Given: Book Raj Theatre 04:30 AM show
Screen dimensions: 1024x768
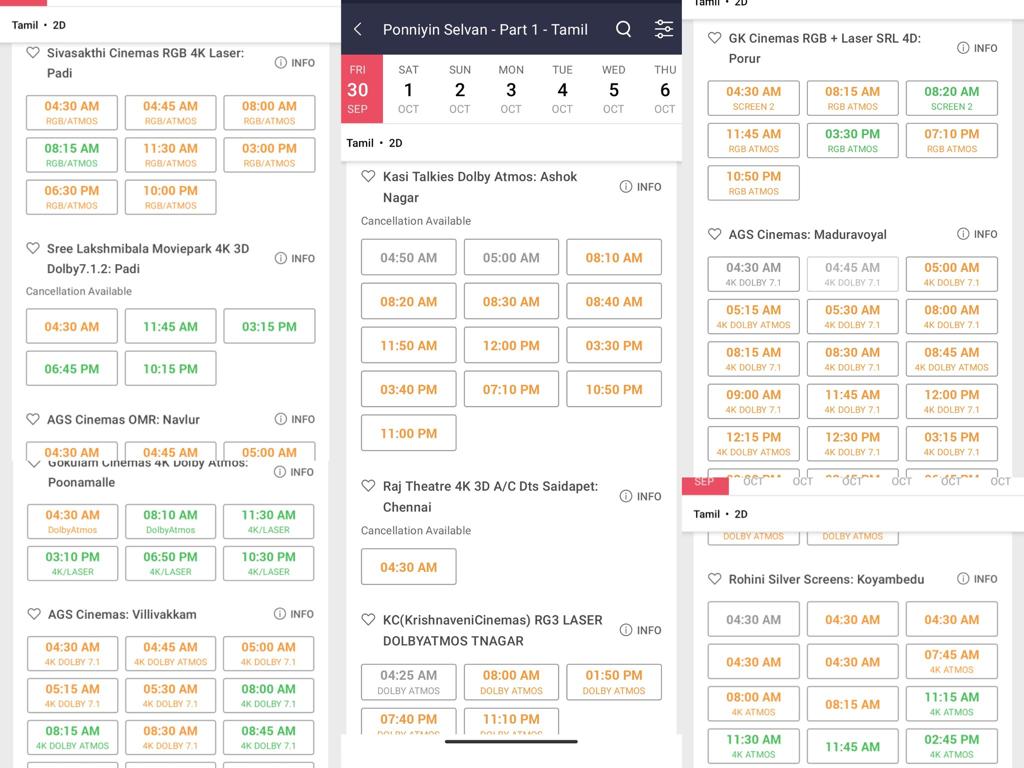Looking at the screenshot, I should (x=409, y=567).
